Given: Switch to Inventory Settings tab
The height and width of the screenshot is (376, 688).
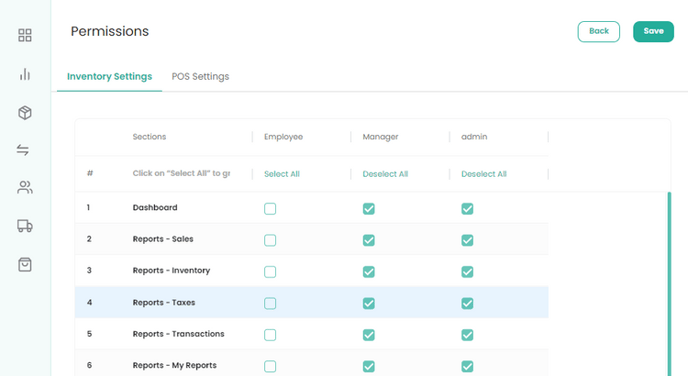Looking at the screenshot, I should point(109,76).
